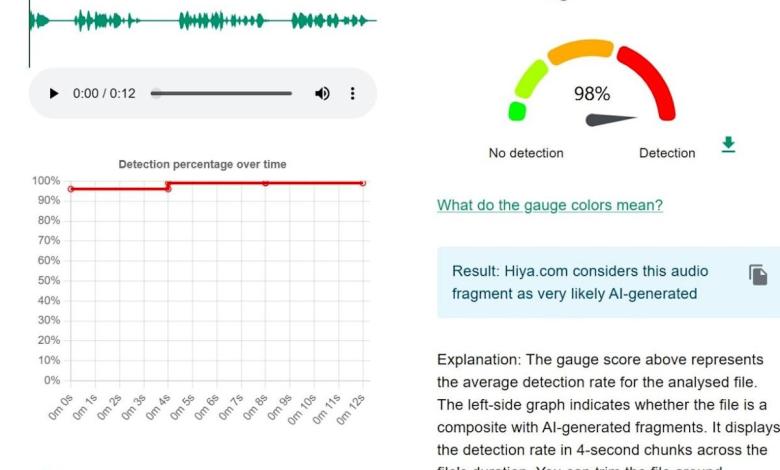Select the chart data point at 0m 8s
Image resolution: width=780 pixels, height=470 pixels.
(265, 183)
